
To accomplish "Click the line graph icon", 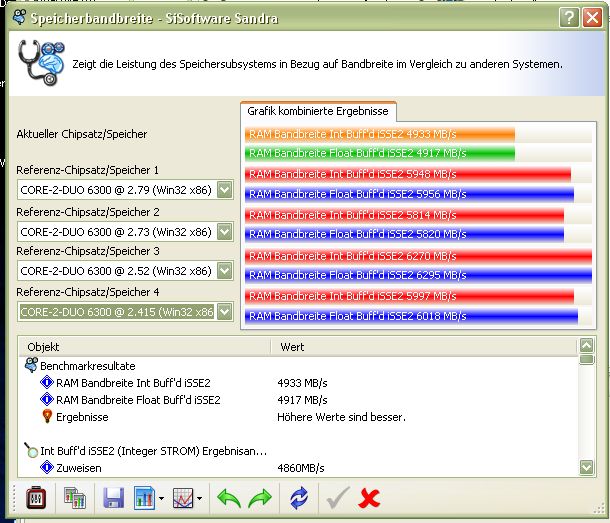I will point(183,498).
